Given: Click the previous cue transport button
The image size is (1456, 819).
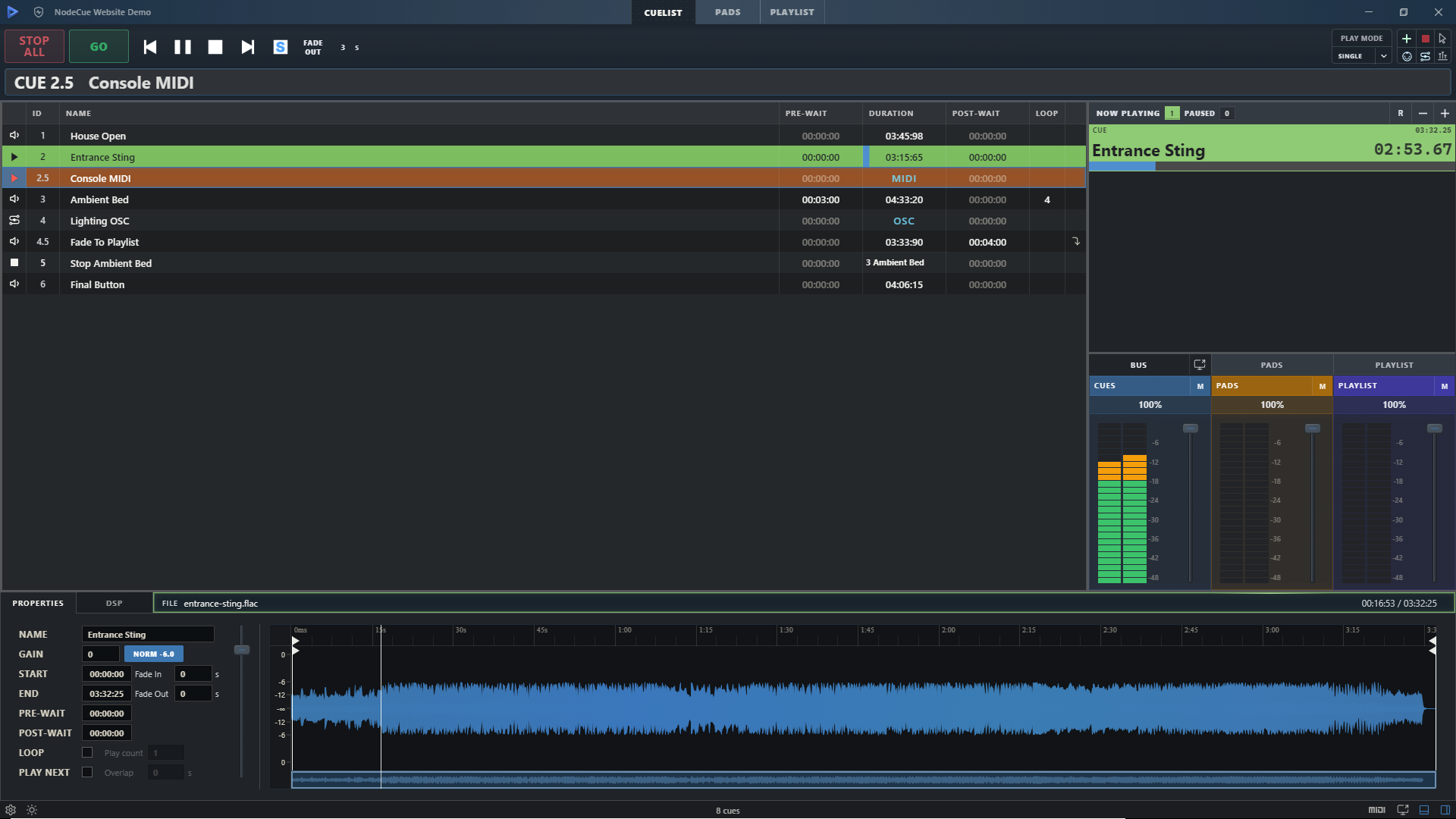Looking at the screenshot, I should pyautogui.click(x=150, y=47).
